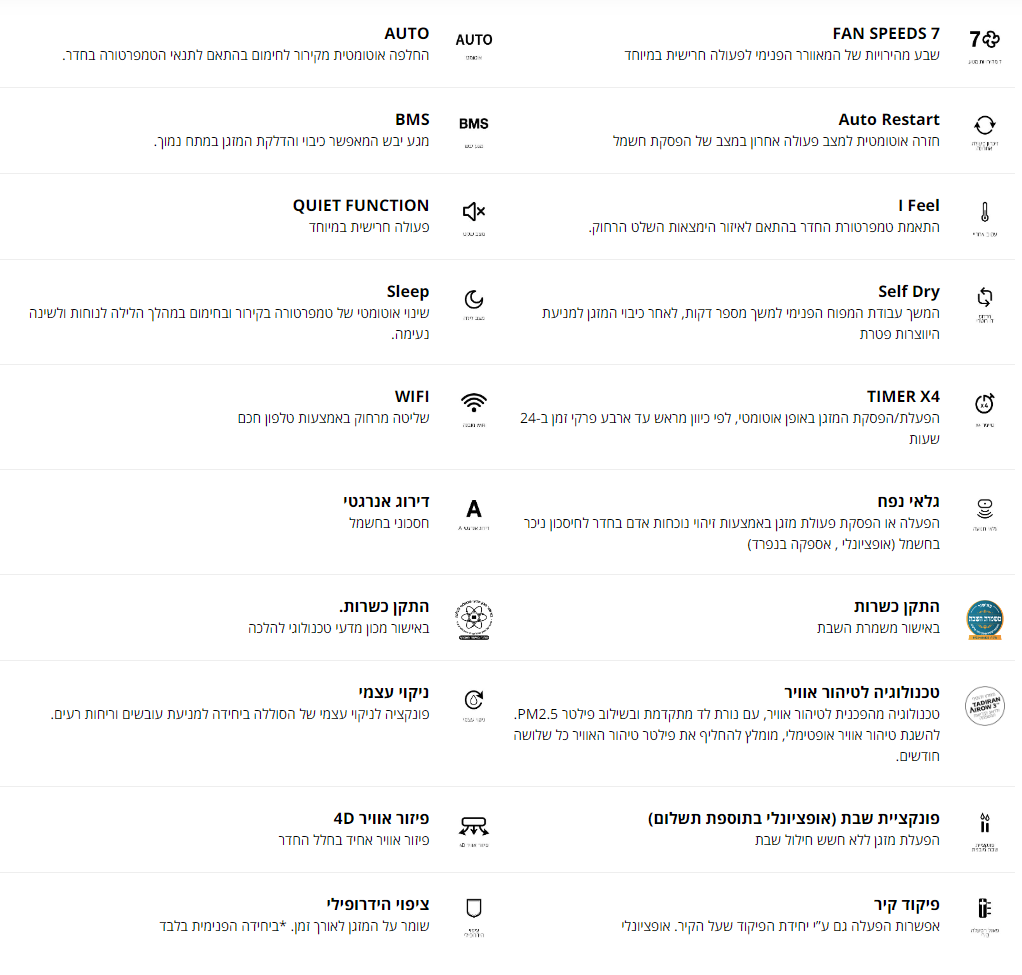Click the self-cleaning water drop icon
Image resolution: width=1022 pixels, height=975 pixels.
pos(474,700)
